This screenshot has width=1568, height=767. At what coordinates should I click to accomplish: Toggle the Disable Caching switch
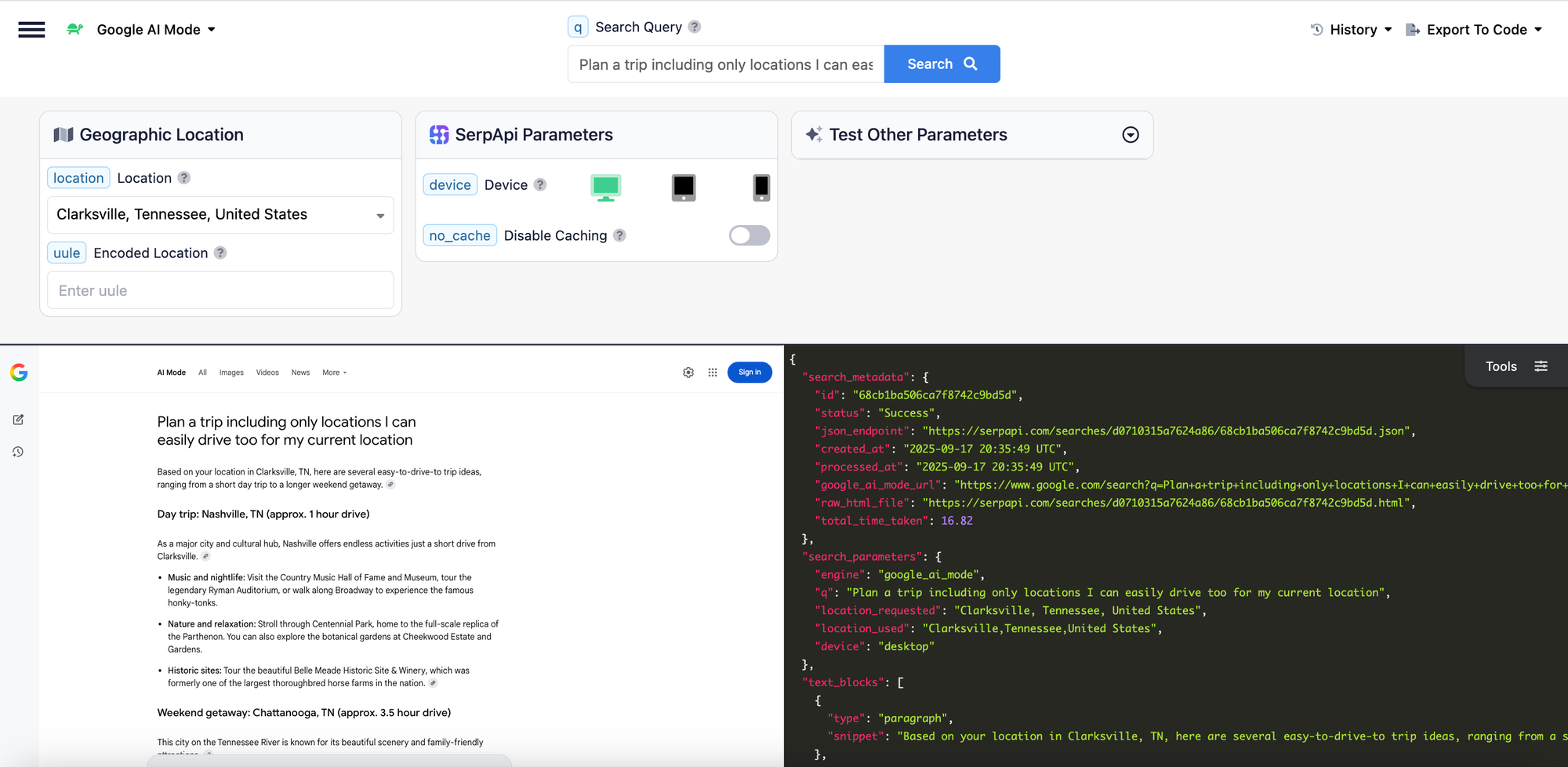coord(750,235)
